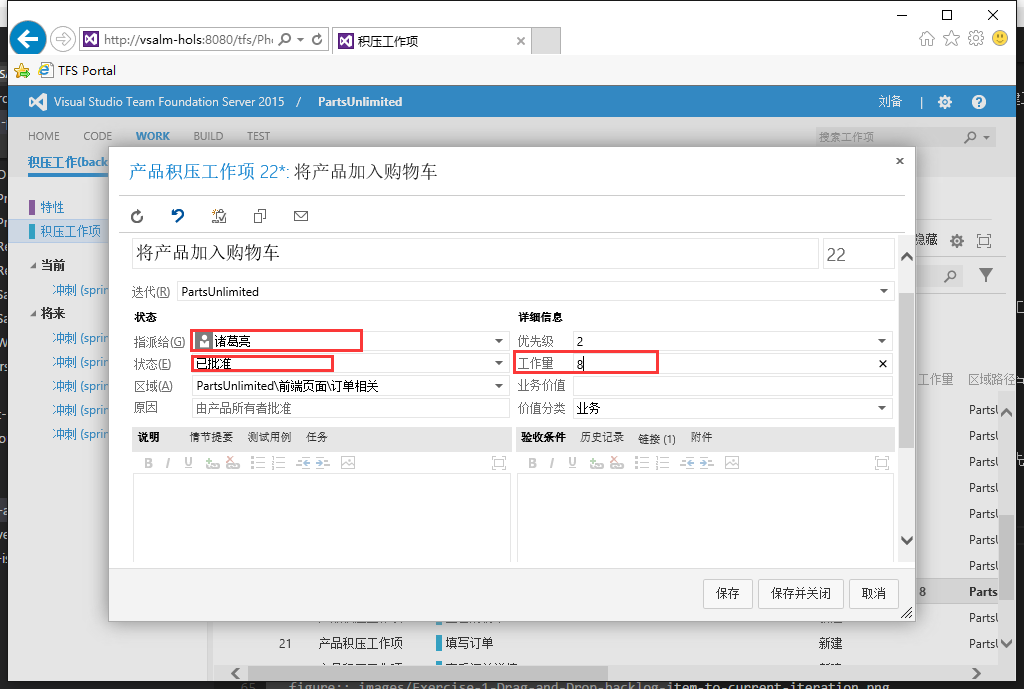
Task: Collapse the 将来 iterations tree node
Action: (33, 314)
